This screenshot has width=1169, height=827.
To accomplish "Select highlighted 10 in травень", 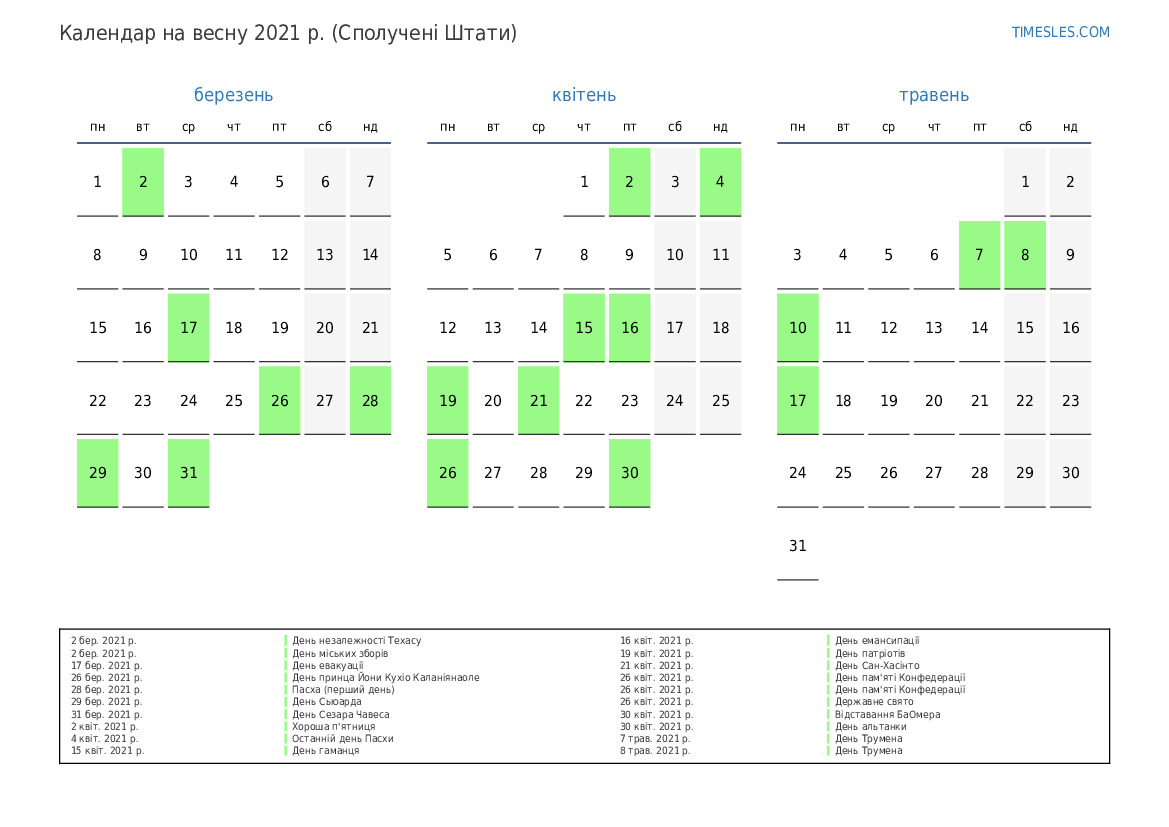I will pyautogui.click(x=797, y=327).
